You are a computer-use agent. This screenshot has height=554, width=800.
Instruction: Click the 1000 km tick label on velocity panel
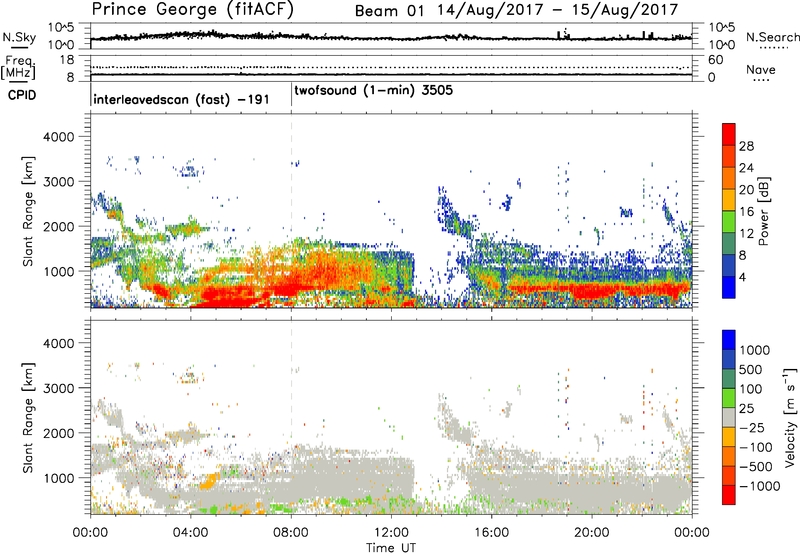(58, 478)
